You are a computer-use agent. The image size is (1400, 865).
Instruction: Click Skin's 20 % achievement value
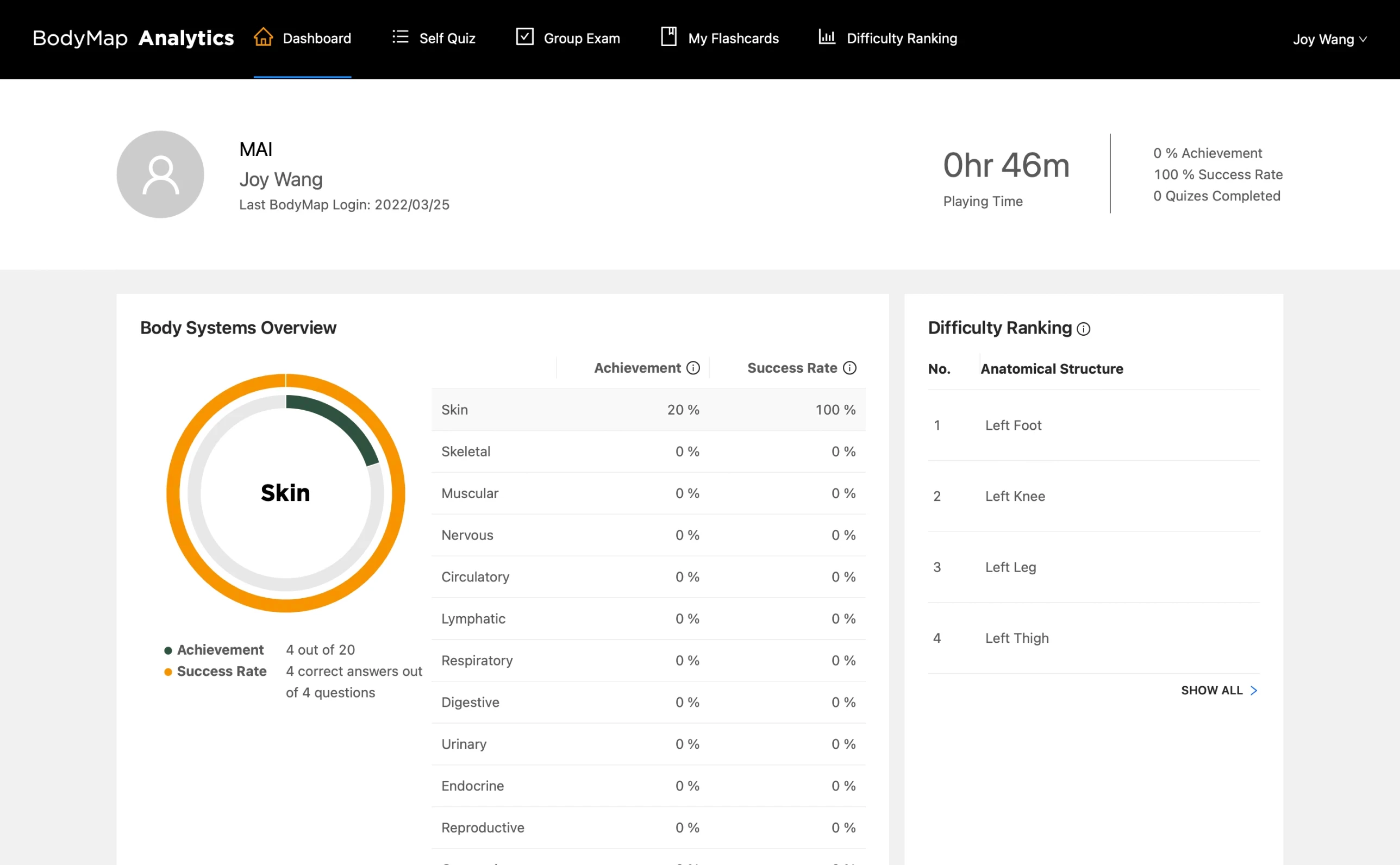(683, 410)
